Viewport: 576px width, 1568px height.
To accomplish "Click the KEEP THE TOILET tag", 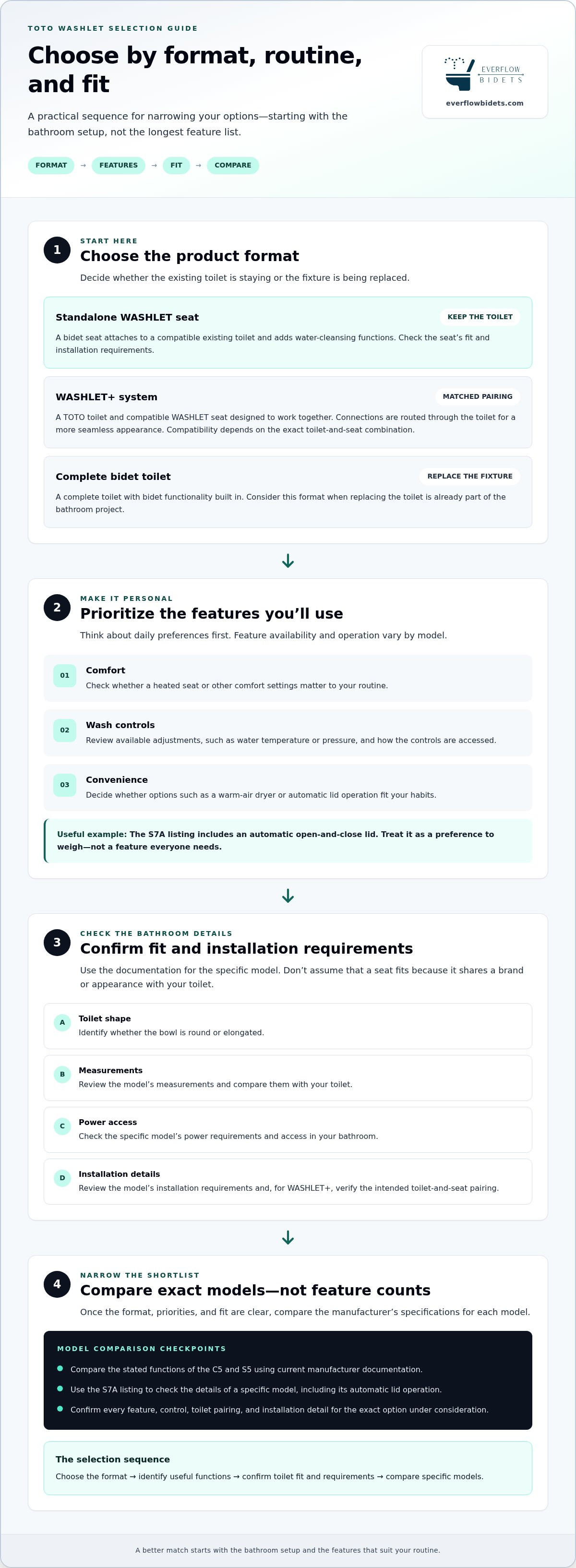I will [x=480, y=317].
